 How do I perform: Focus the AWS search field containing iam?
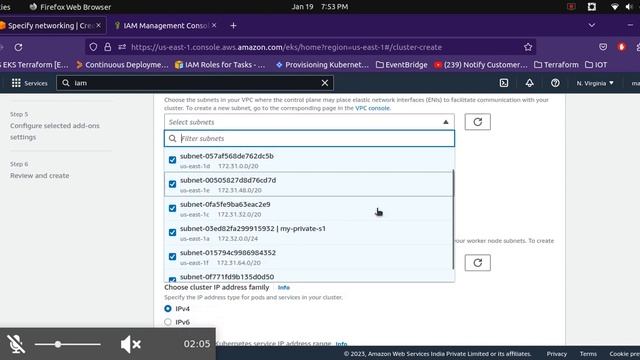tap(195, 83)
